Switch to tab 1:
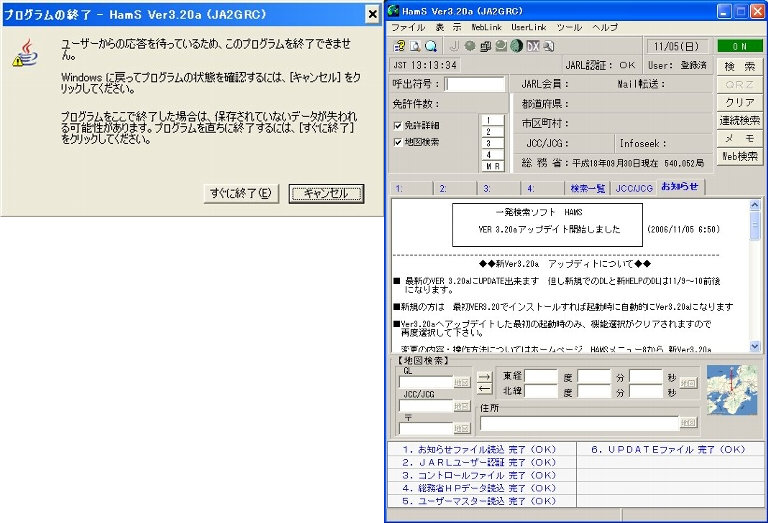 point(411,189)
